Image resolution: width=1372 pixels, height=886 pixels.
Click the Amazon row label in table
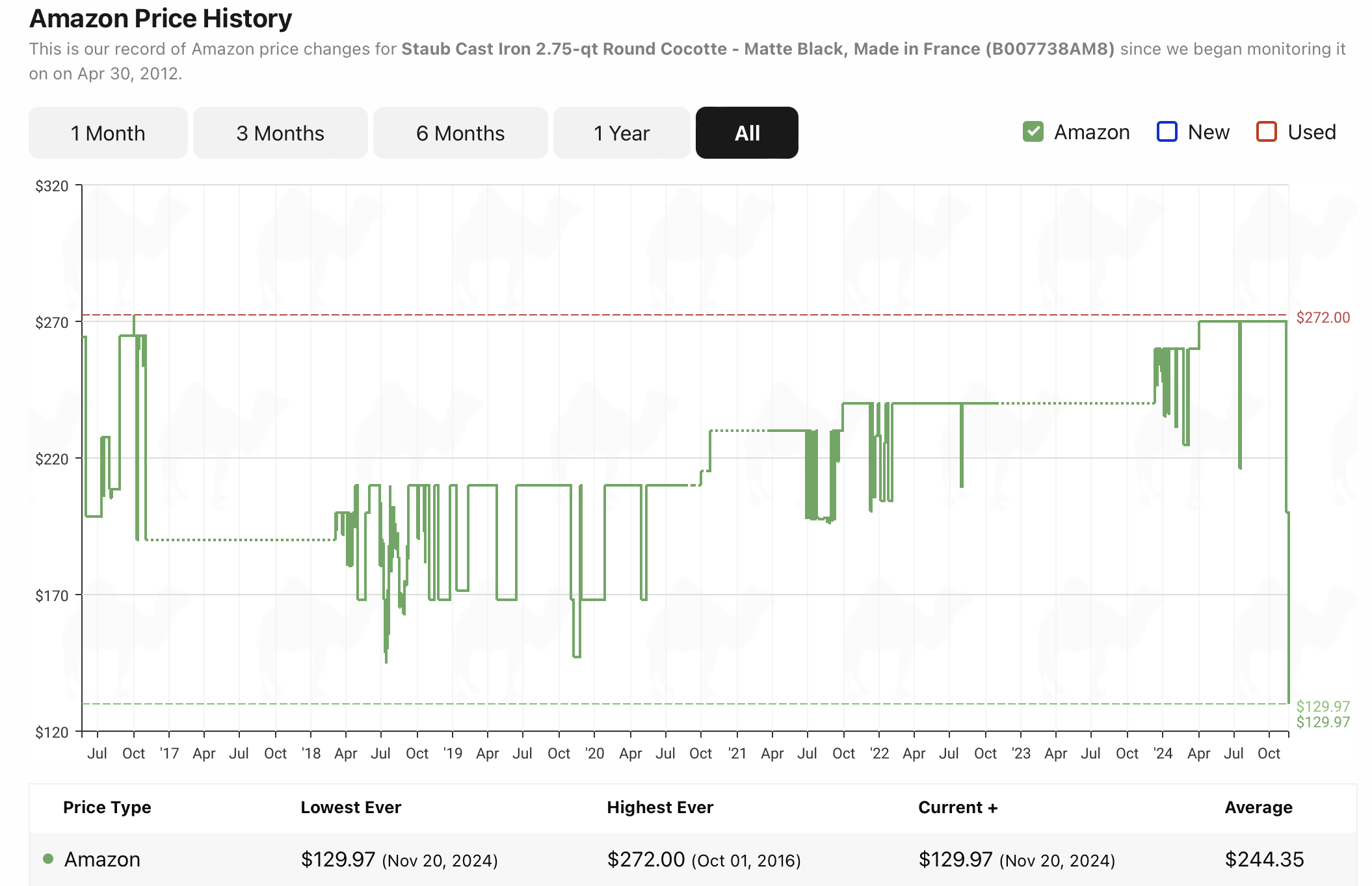tap(102, 859)
